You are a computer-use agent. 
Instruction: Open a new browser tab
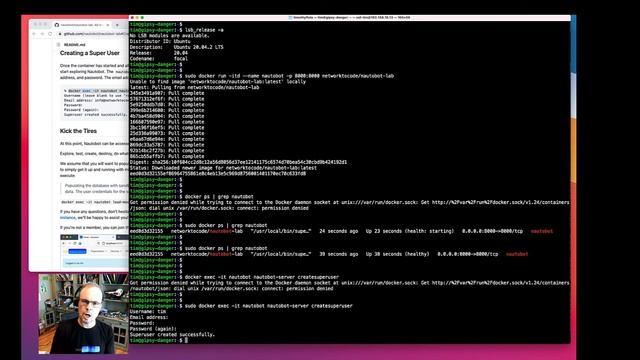(118, 25)
